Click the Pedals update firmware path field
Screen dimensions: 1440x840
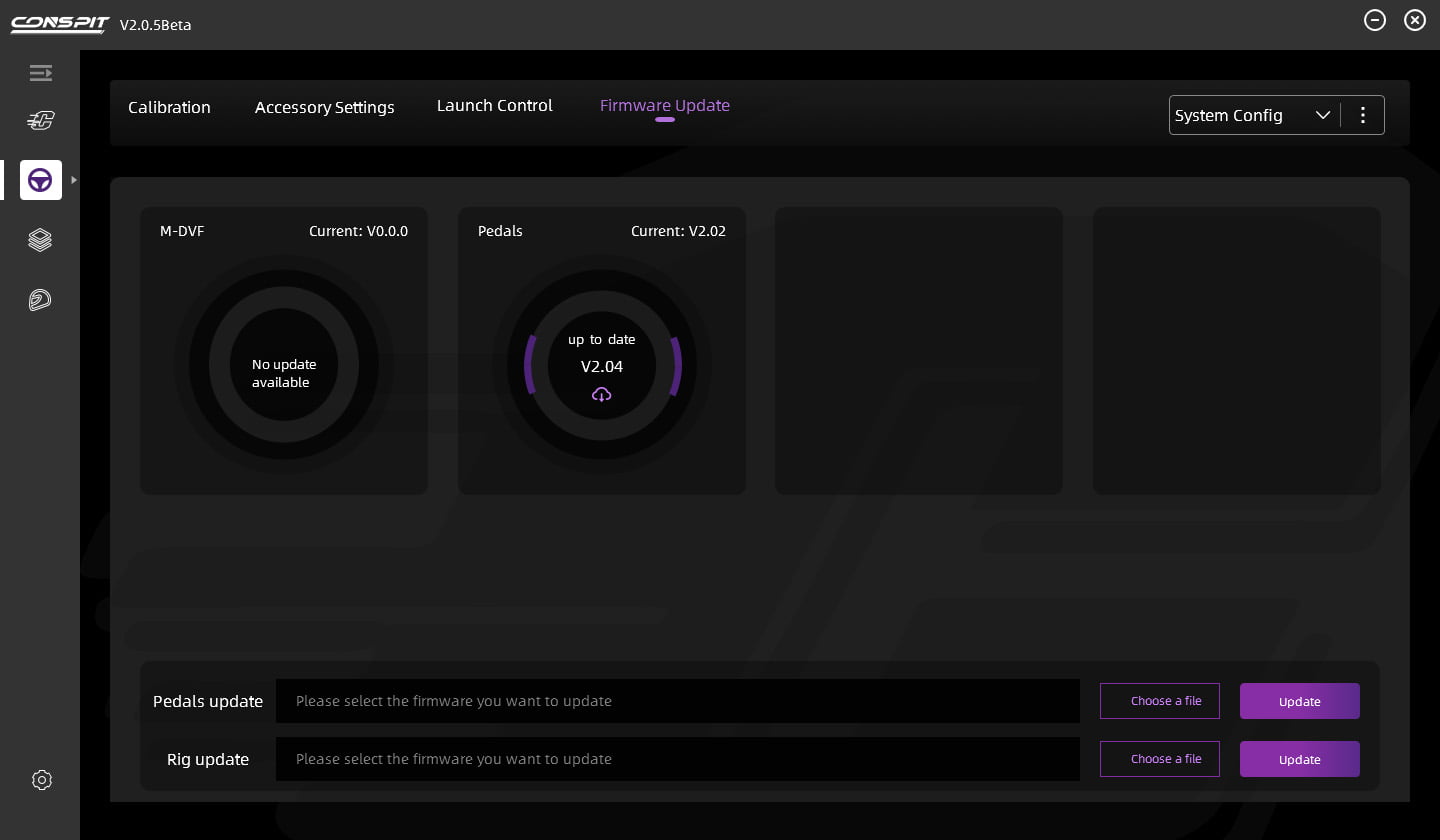click(677, 701)
